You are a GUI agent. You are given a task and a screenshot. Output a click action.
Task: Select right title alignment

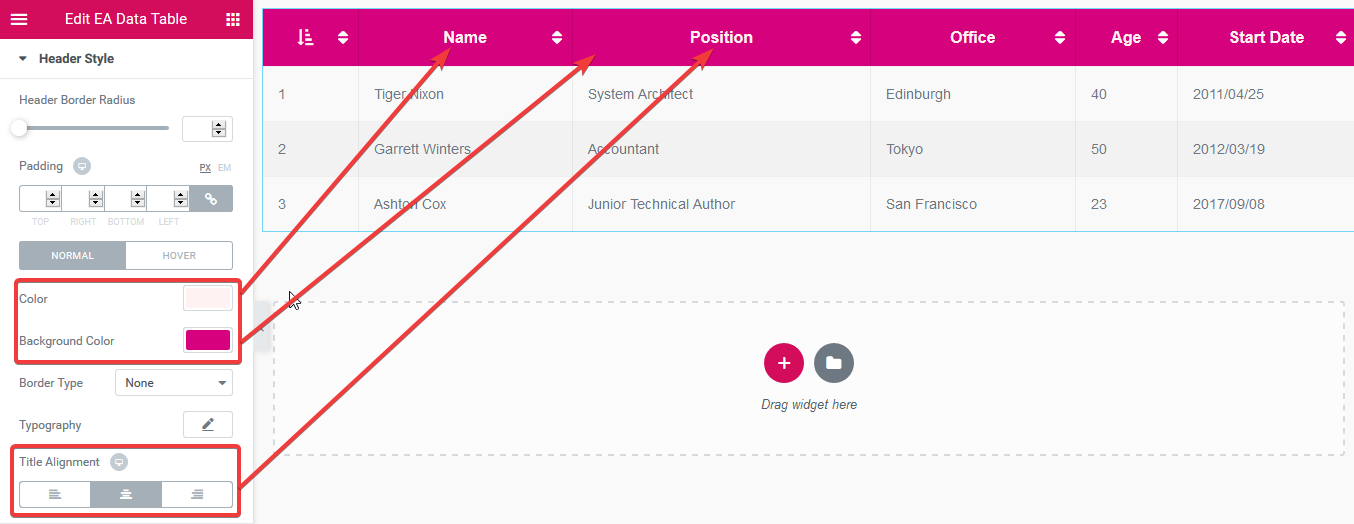click(197, 495)
